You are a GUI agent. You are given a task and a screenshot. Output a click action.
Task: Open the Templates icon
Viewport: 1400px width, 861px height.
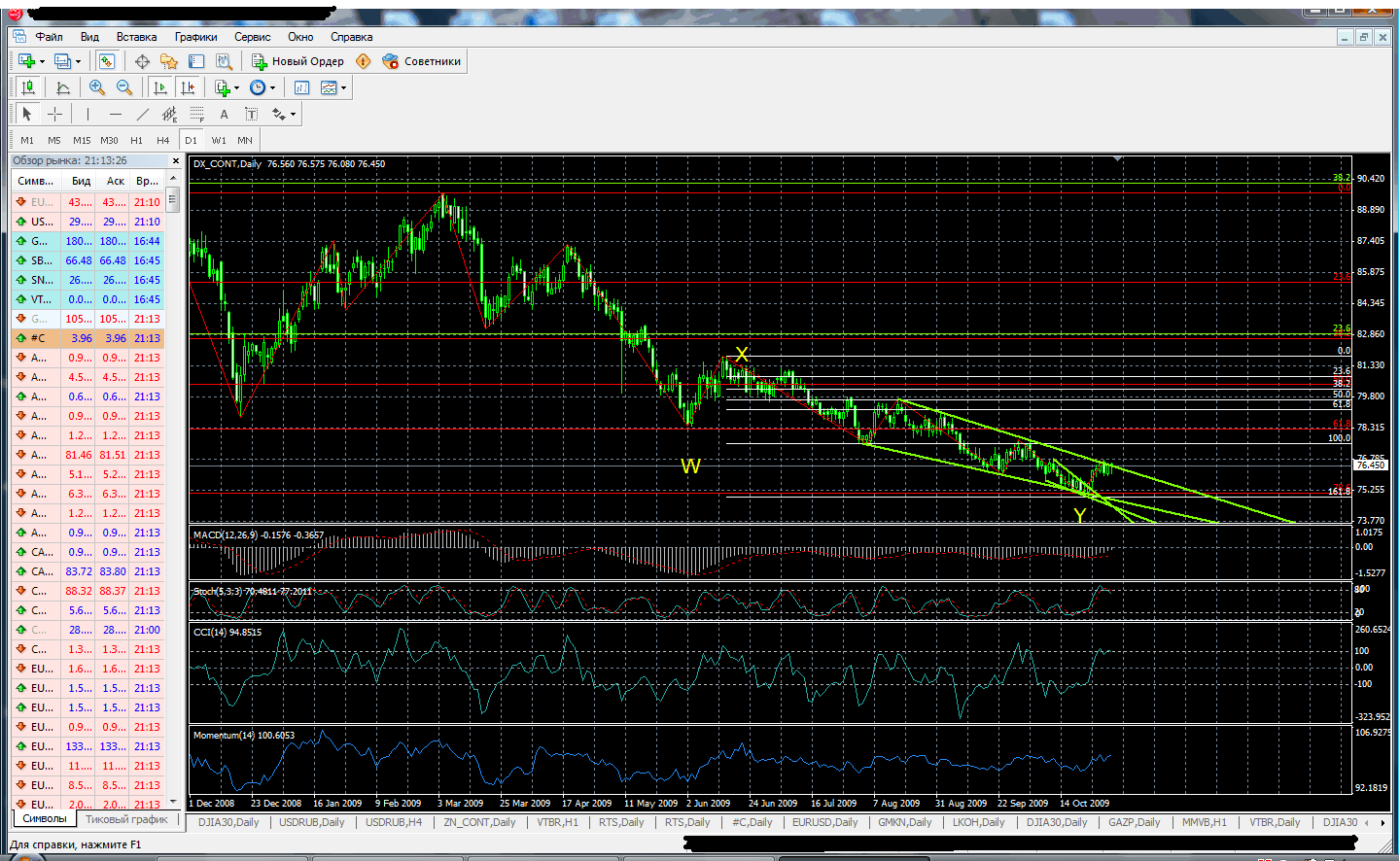tap(329, 87)
